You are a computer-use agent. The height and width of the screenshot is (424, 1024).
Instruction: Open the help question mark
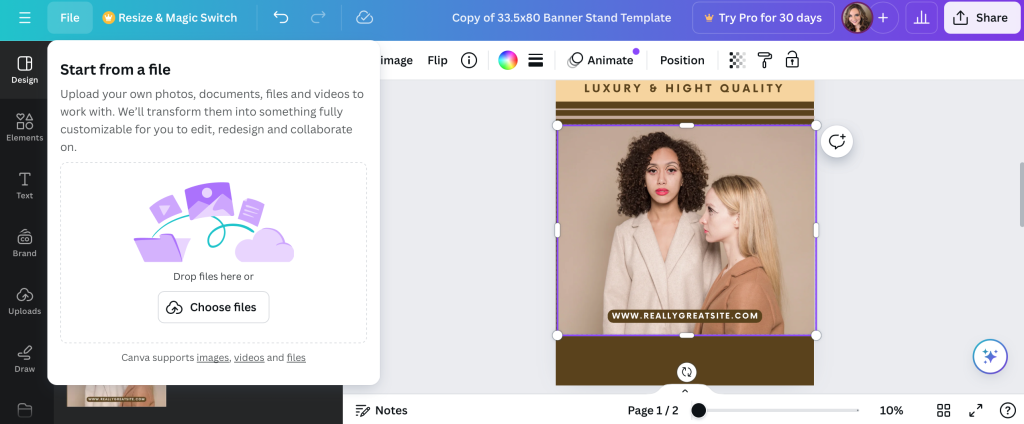[1008, 410]
